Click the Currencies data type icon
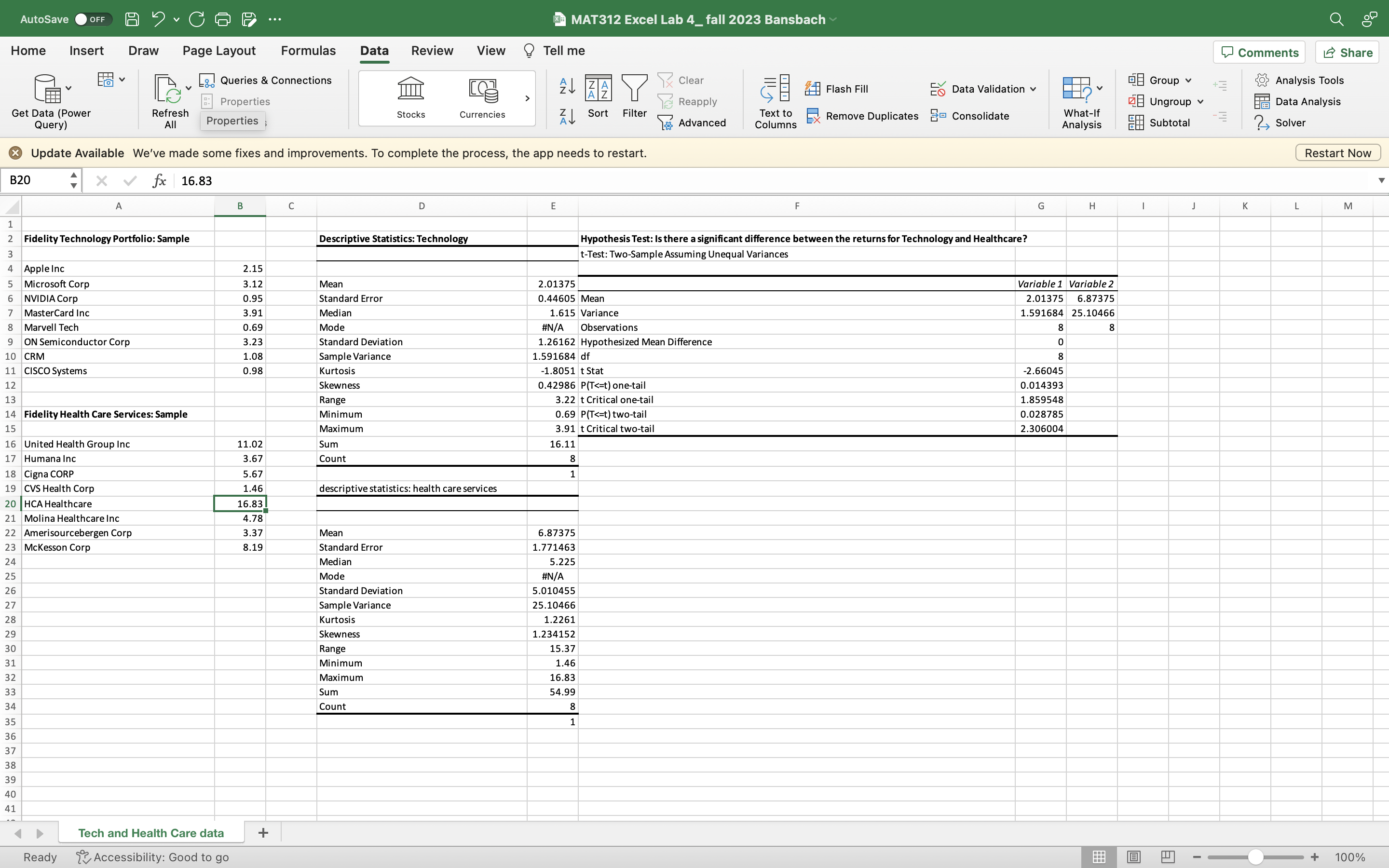Image resolution: width=1389 pixels, height=868 pixels. 482,90
